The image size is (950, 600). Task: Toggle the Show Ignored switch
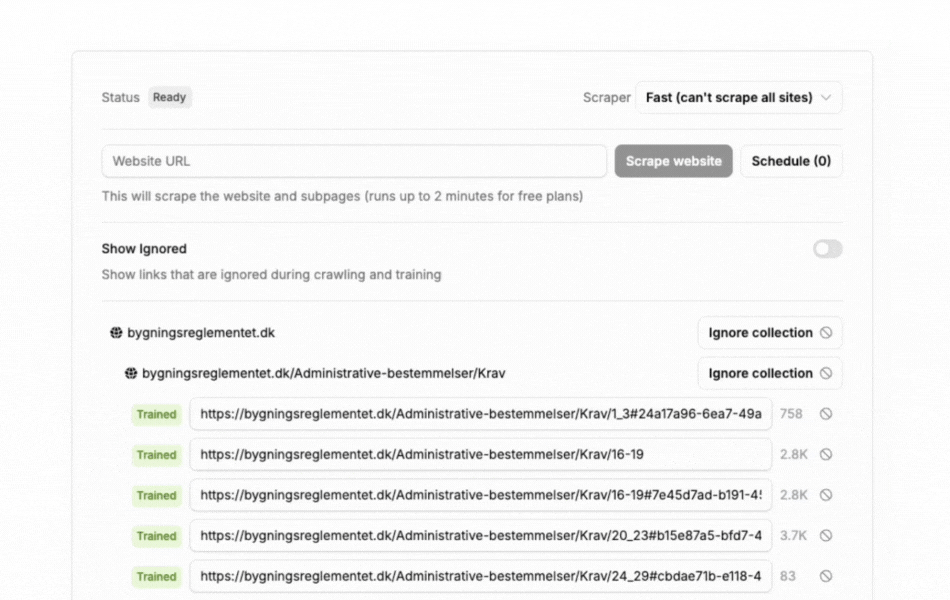pos(827,249)
